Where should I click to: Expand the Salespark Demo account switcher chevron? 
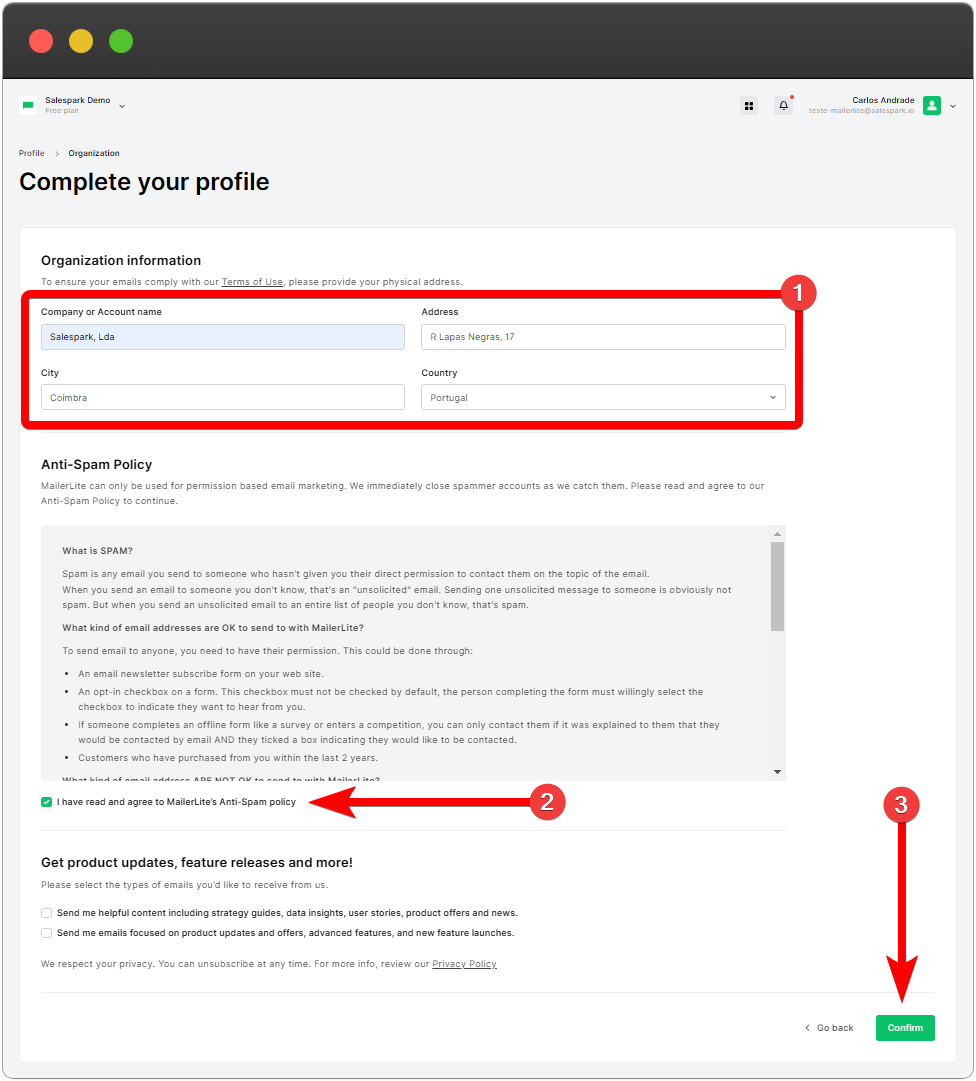click(122, 105)
